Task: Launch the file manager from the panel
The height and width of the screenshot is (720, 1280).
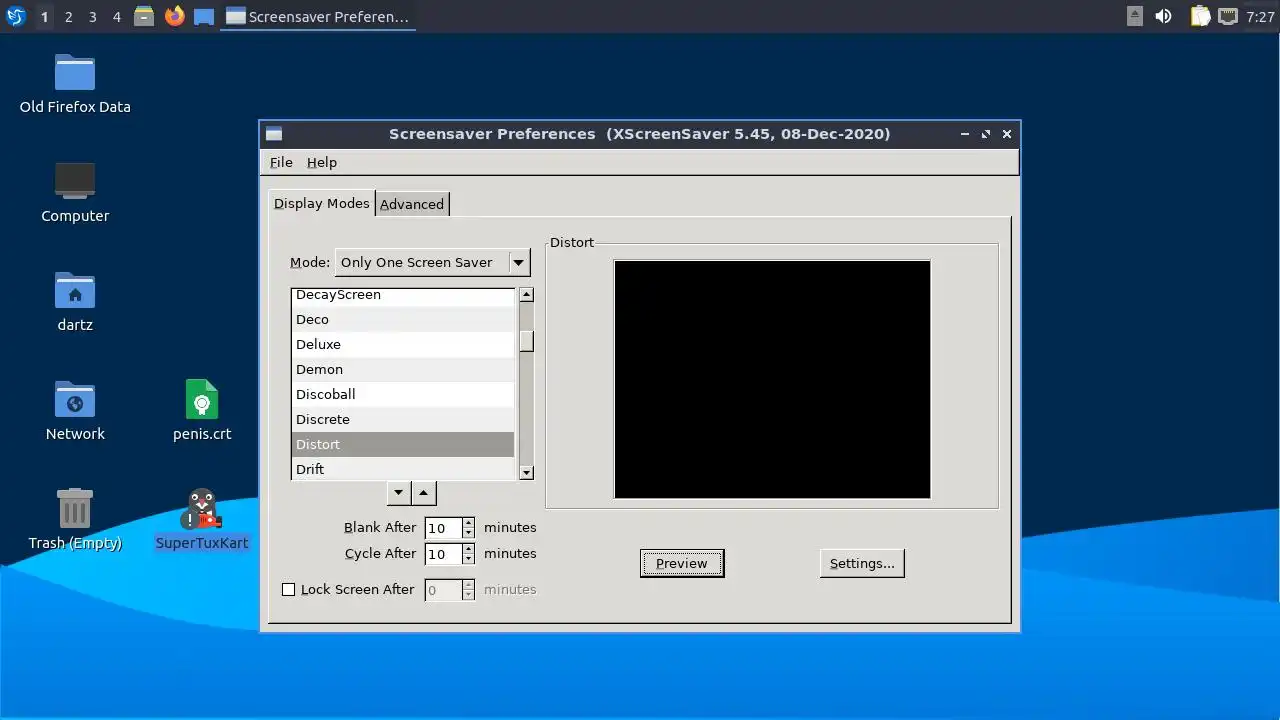Action: click(144, 16)
